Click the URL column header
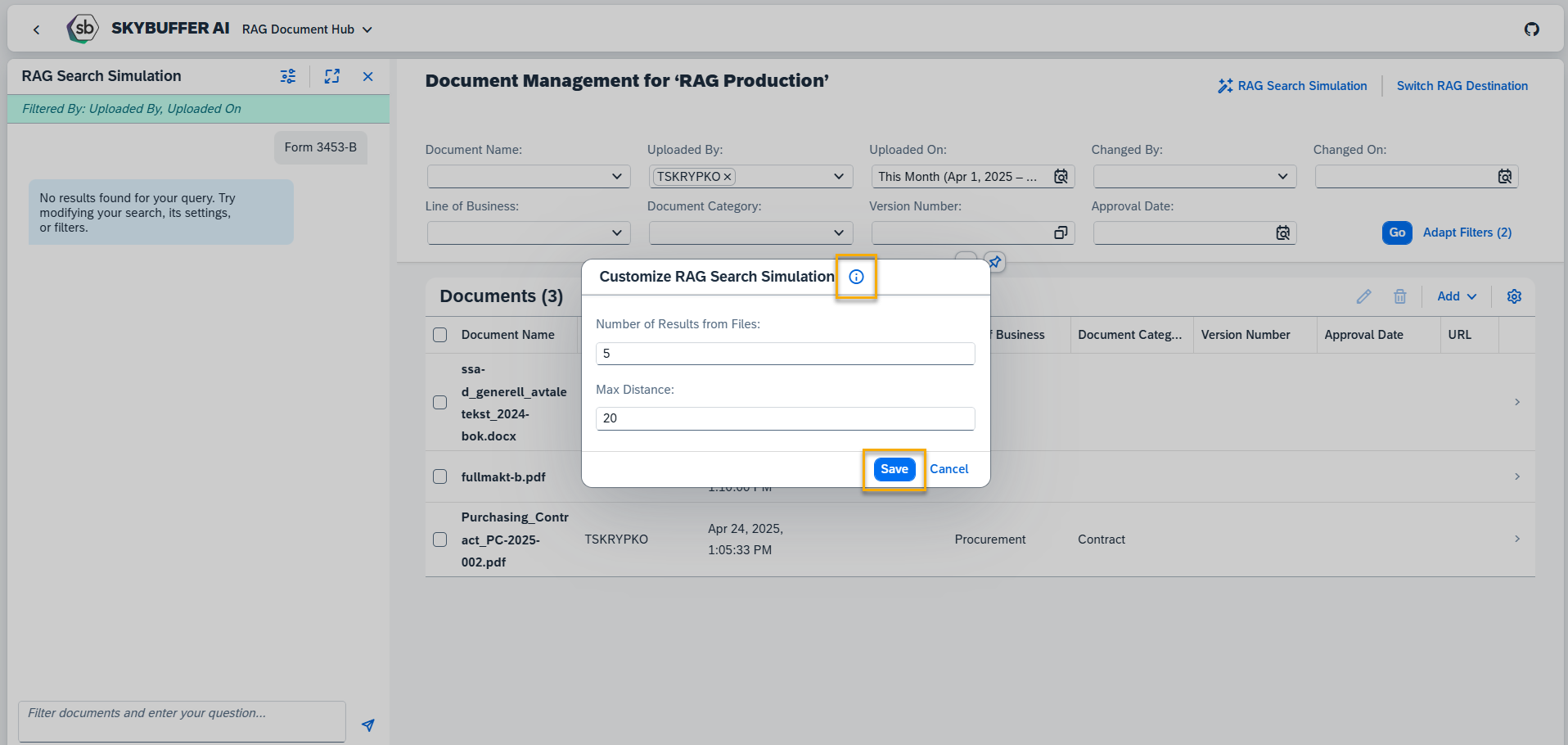Screen dimensions: 1568x745 tap(1459, 335)
